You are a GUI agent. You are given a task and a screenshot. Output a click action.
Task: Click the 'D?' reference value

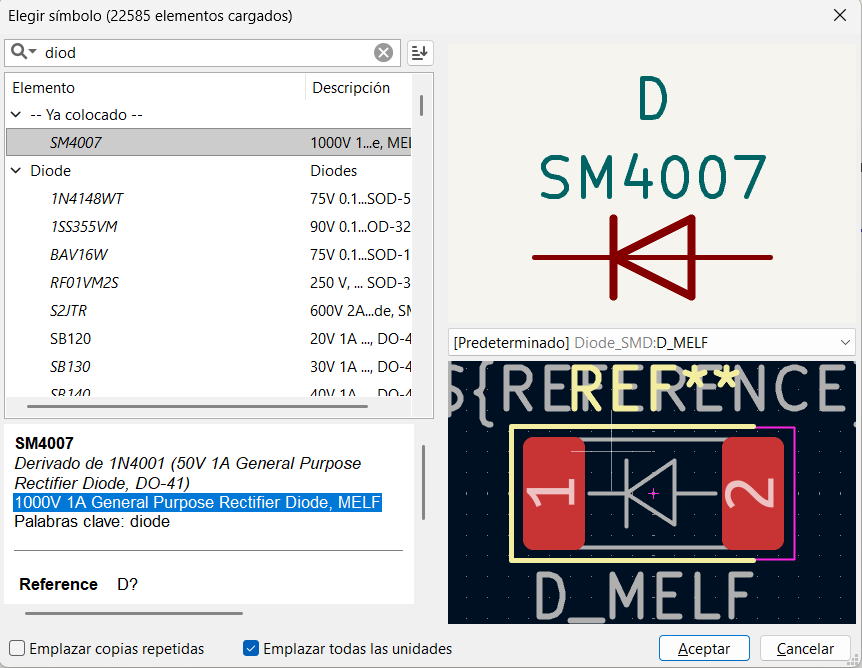click(128, 584)
